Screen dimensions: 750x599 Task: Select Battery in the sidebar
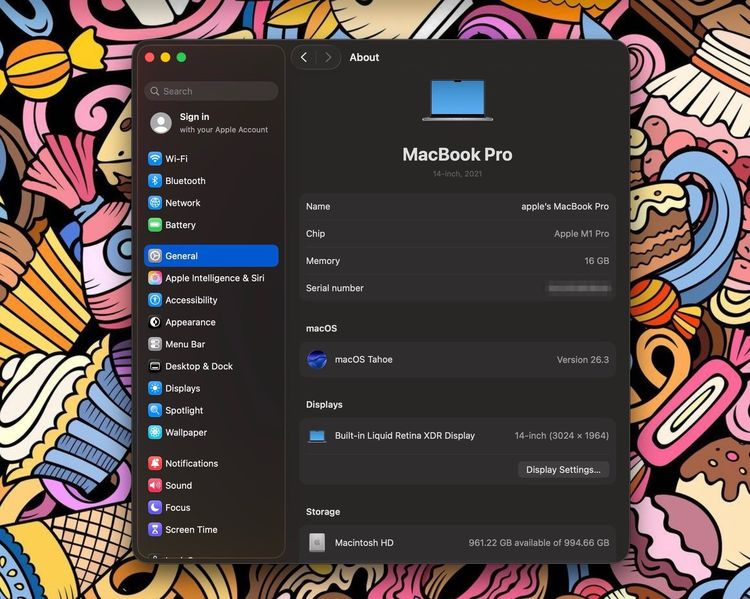pos(211,224)
